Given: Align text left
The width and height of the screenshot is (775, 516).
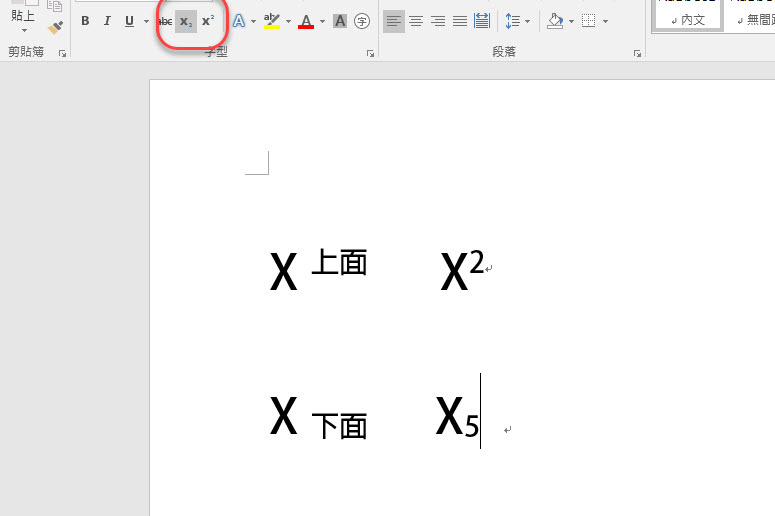Looking at the screenshot, I should pos(394,21).
